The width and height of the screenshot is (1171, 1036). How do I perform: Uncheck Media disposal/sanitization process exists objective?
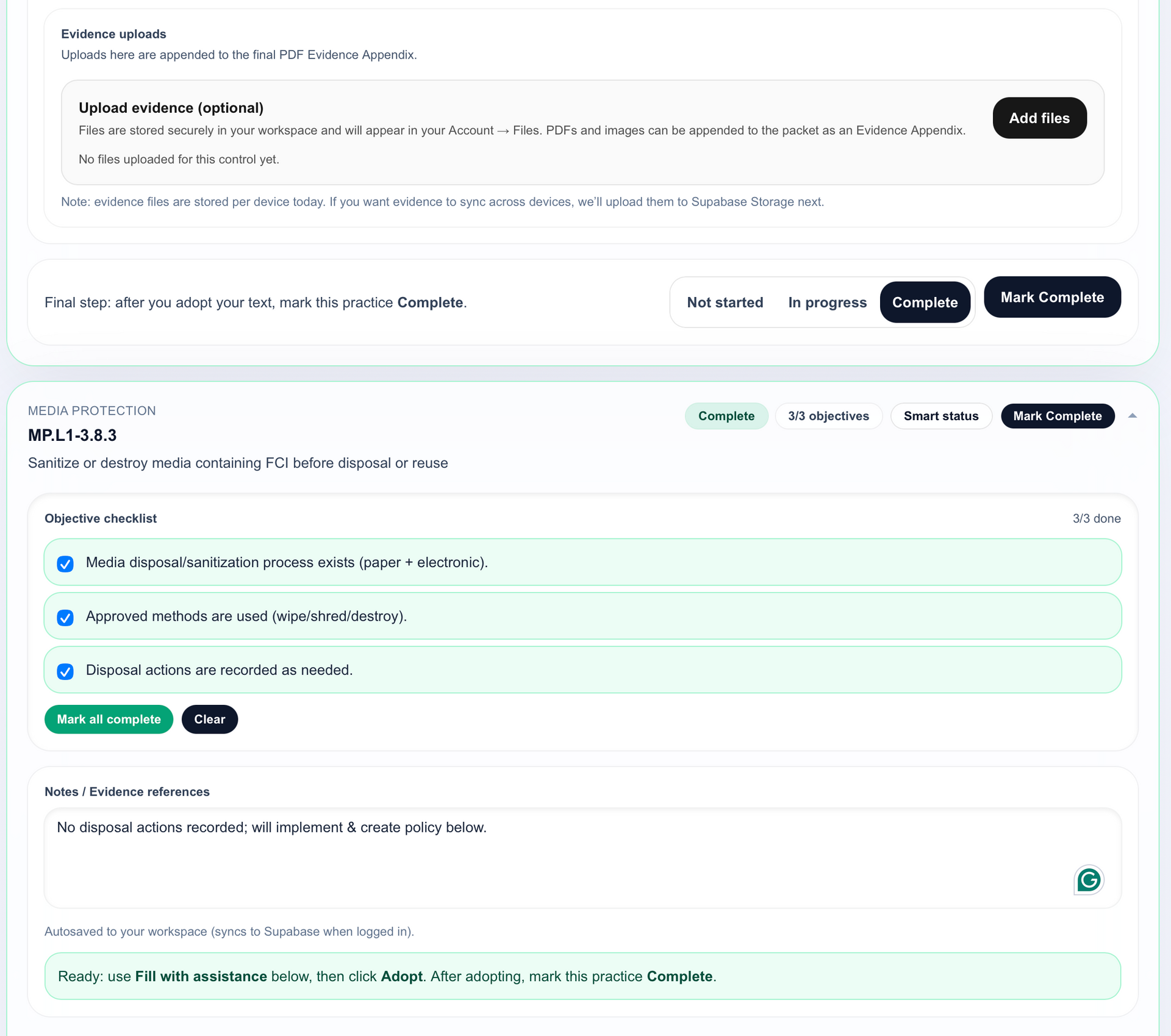pos(65,563)
